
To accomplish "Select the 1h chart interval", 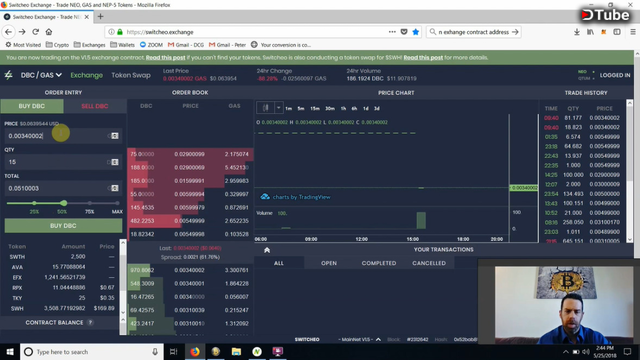I will tap(343, 109).
